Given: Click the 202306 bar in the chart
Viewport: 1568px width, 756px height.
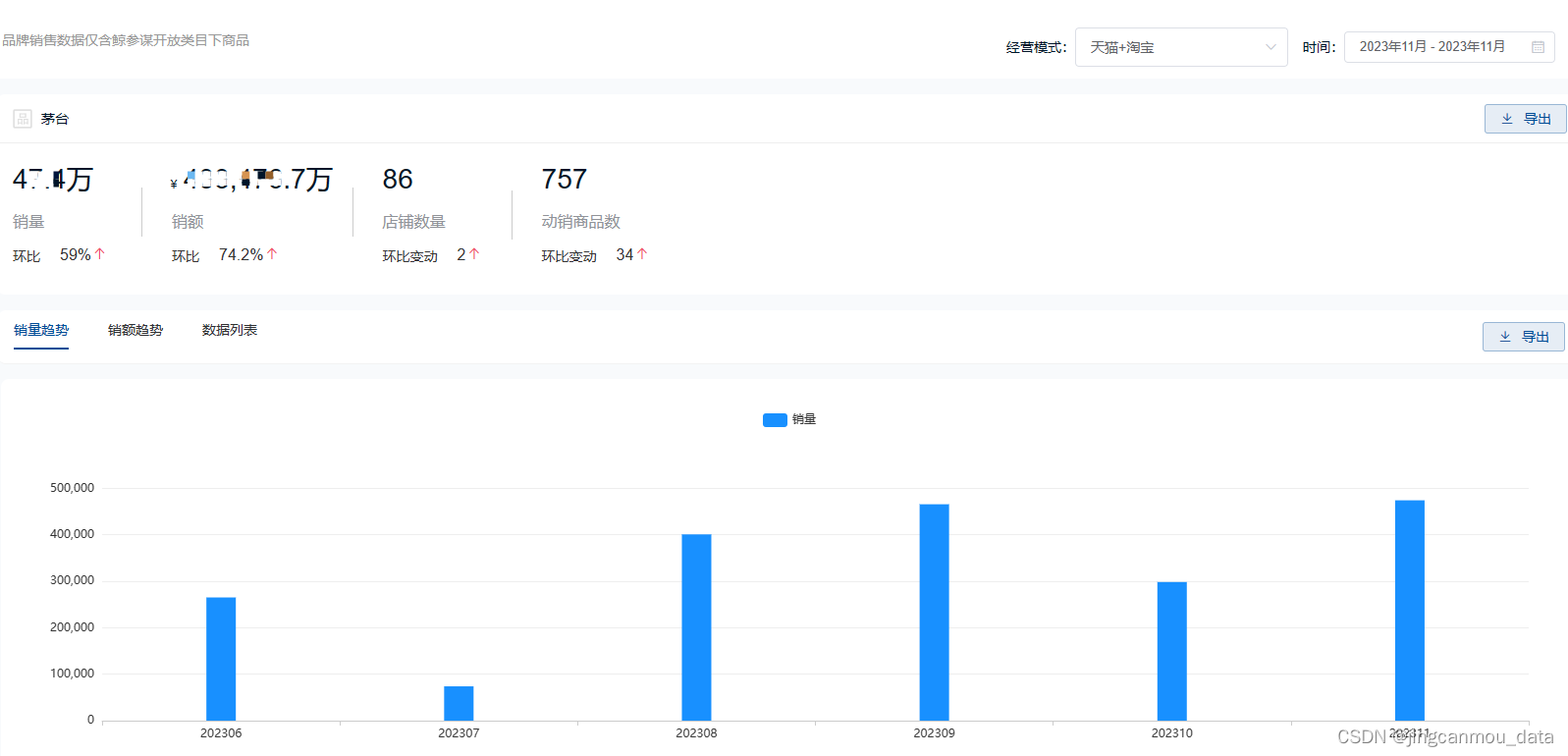Looking at the screenshot, I should point(221,659).
